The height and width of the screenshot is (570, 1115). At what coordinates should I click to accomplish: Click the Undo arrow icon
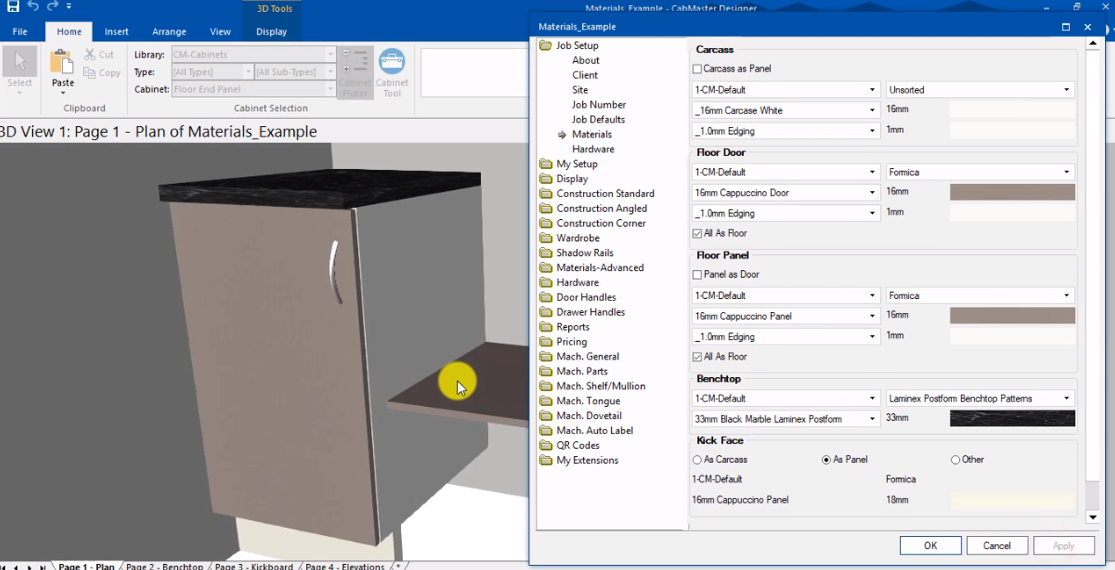(x=33, y=6)
